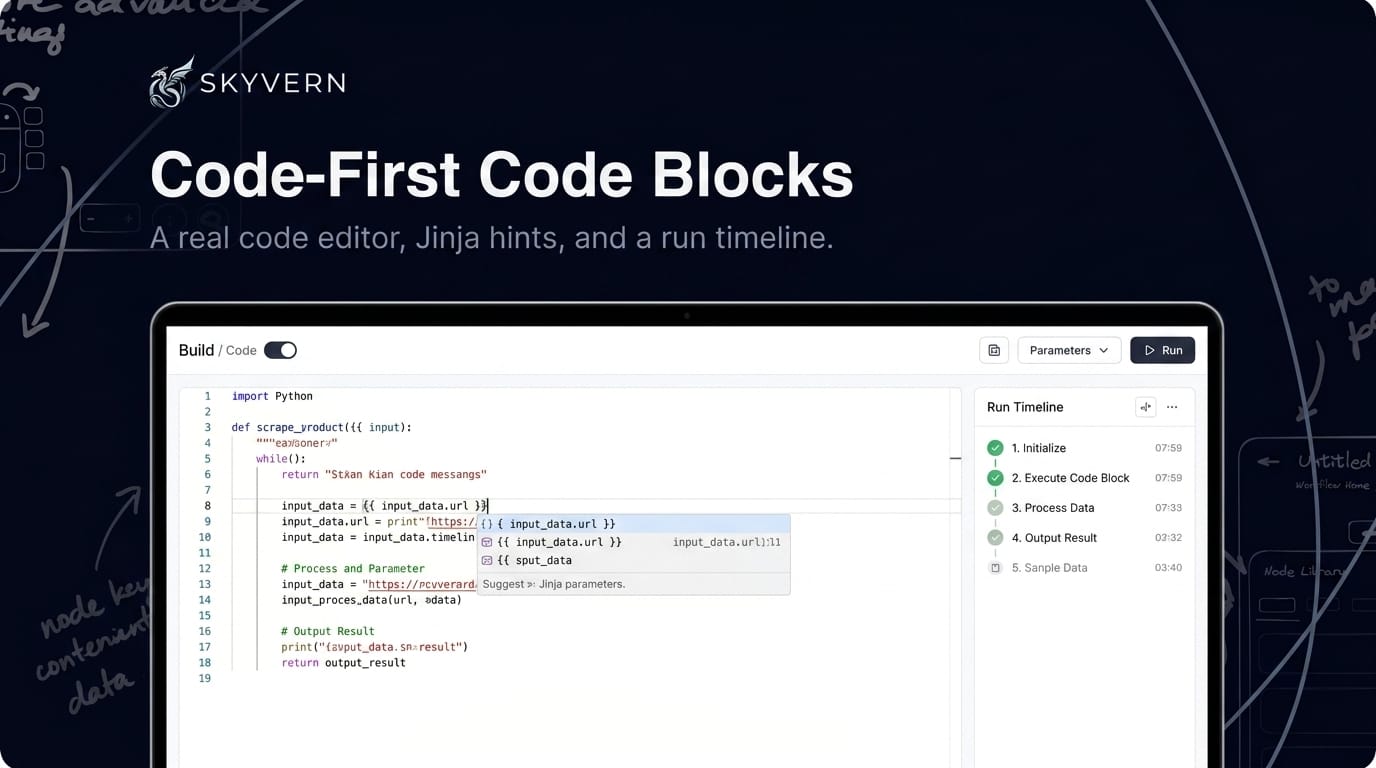Click line number 8 in gutter
The width and height of the screenshot is (1376, 768).
click(x=207, y=506)
